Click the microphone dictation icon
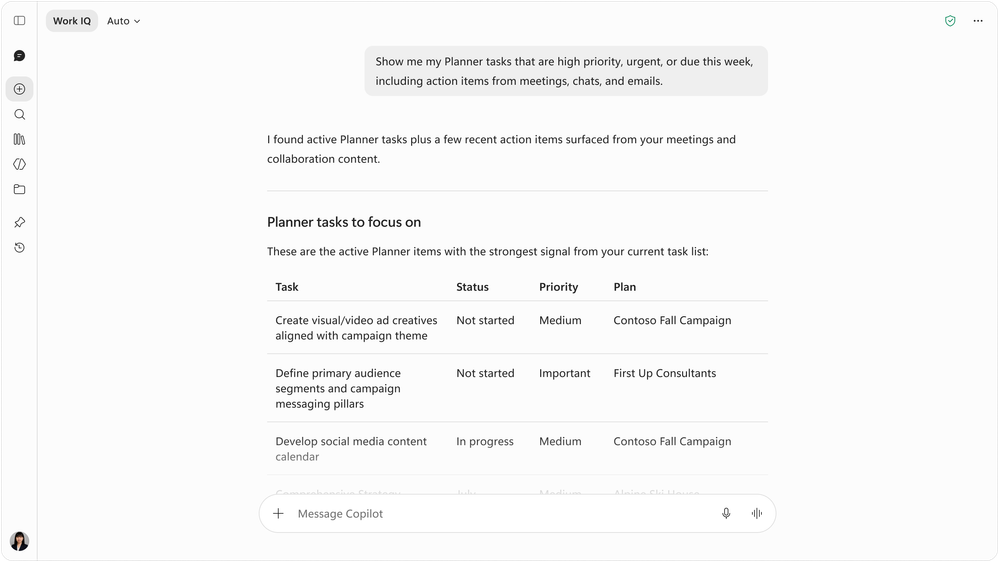The image size is (999, 562). tap(726, 514)
